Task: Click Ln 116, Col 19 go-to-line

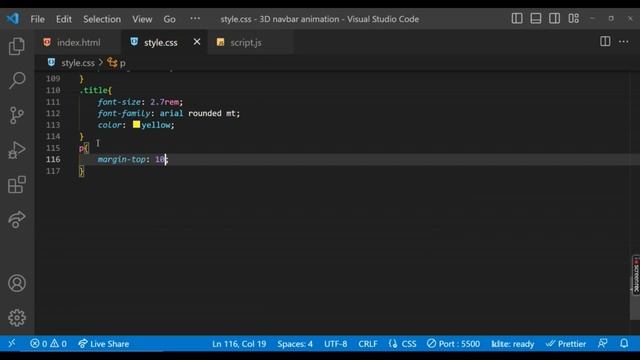Action: 239,344
